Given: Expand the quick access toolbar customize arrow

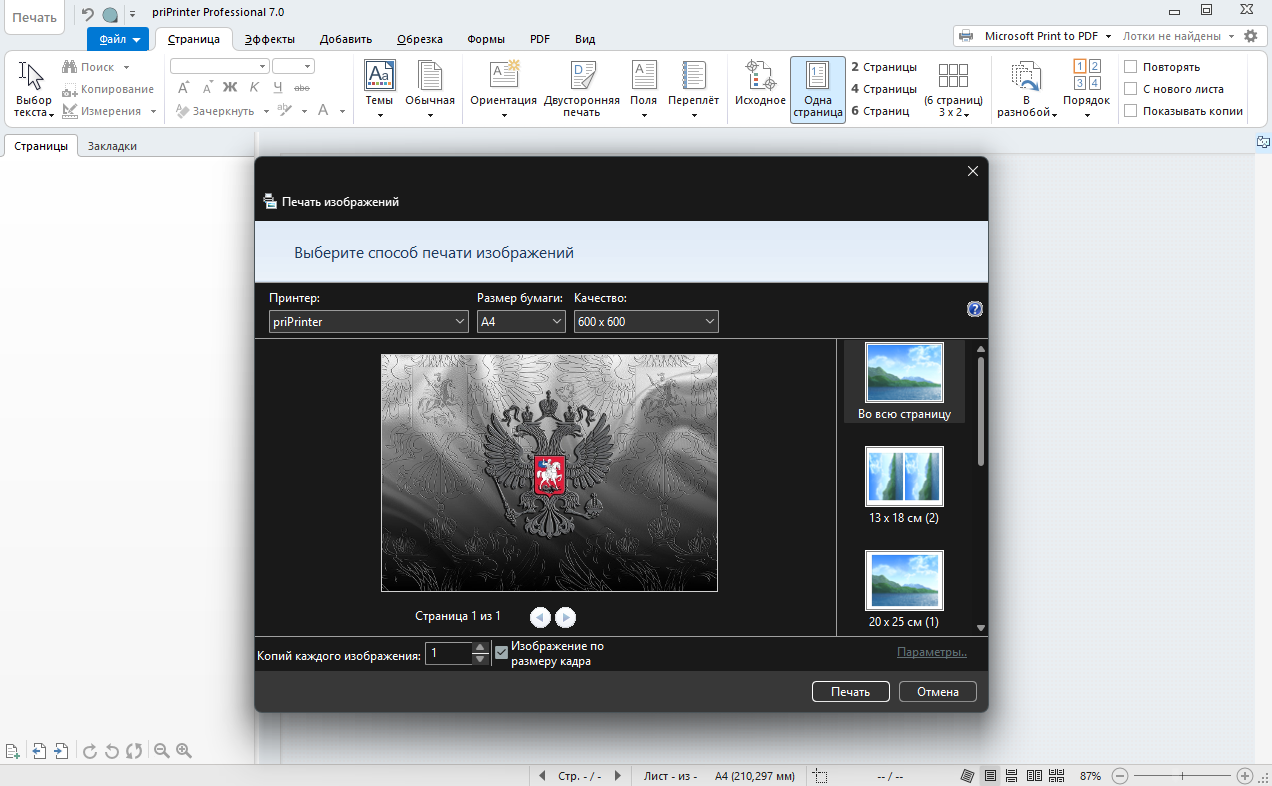Looking at the screenshot, I should 132,15.
